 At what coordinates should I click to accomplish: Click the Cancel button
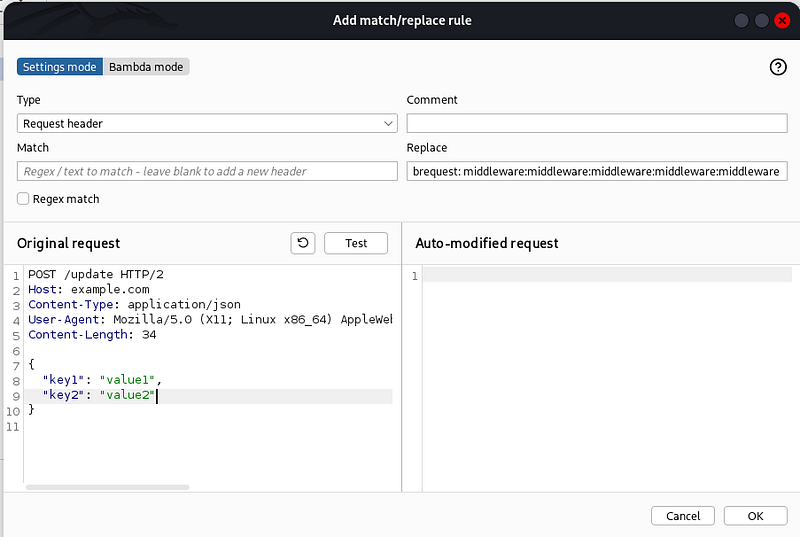click(683, 516)
